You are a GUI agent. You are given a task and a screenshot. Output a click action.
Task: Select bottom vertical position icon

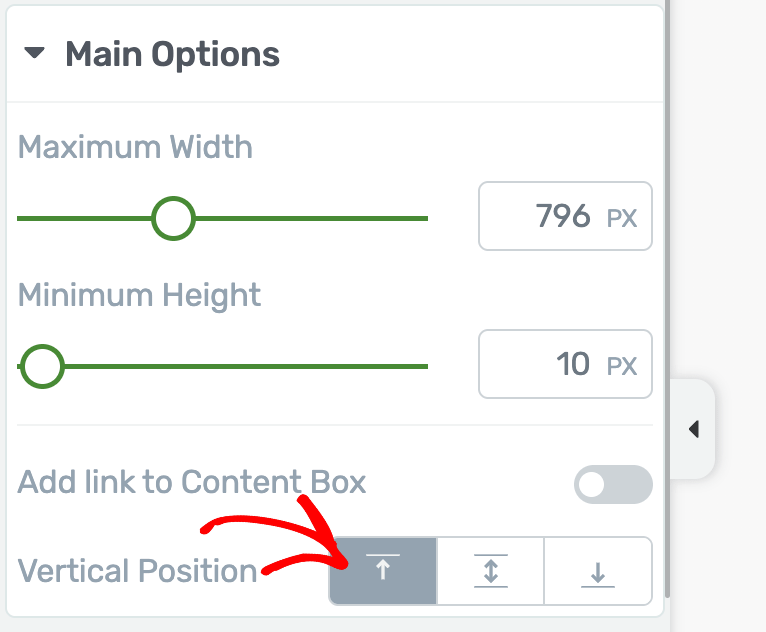(598, 570)
